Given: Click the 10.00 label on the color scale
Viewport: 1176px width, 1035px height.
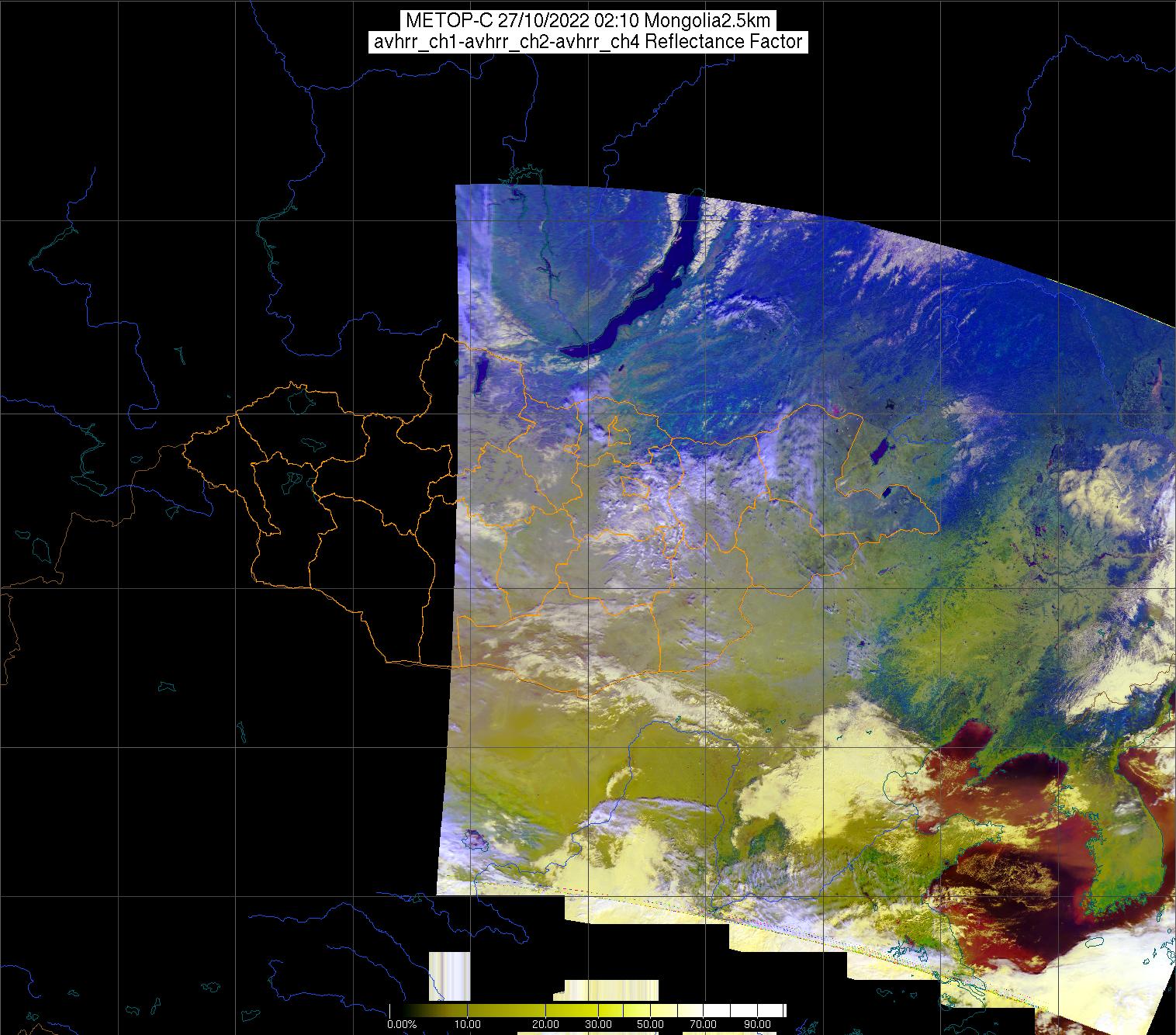Looking at the screenshot, I should (x=469, y=1025).
